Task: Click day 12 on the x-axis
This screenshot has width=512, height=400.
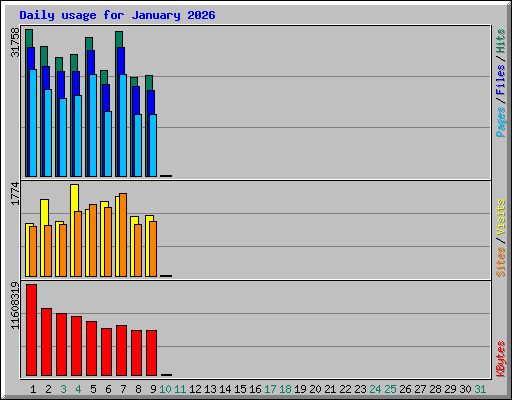Action: tap(195, 389)
